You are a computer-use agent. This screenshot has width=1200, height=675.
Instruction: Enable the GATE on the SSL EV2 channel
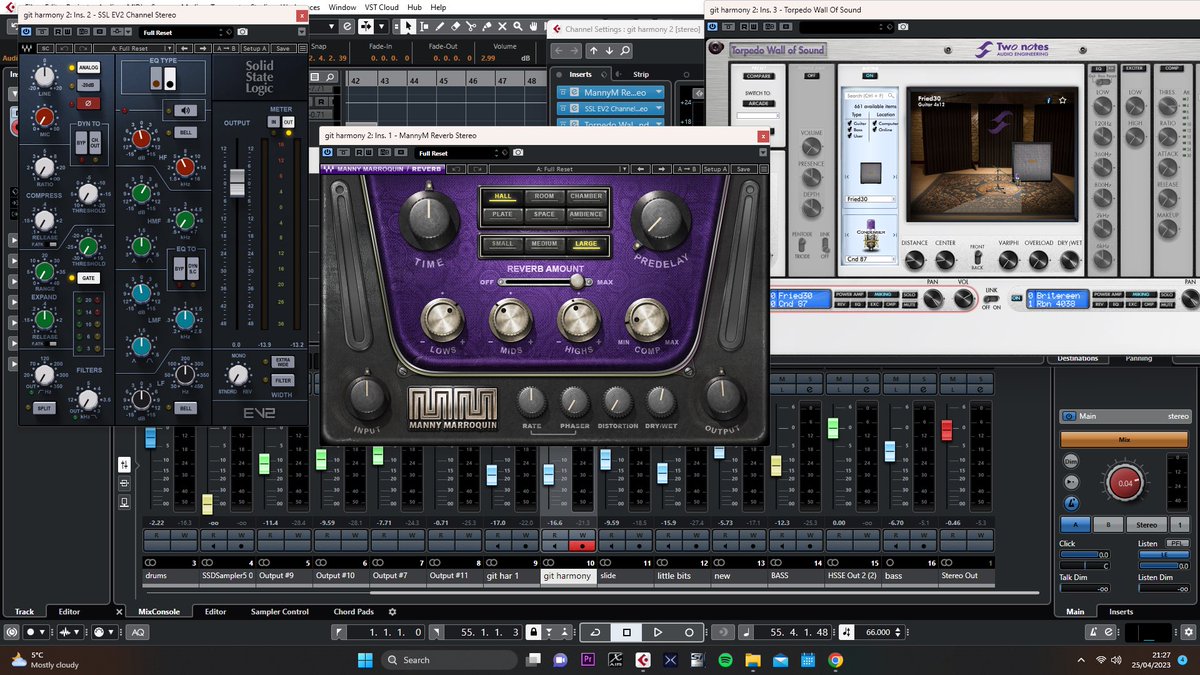click(88, 277)
